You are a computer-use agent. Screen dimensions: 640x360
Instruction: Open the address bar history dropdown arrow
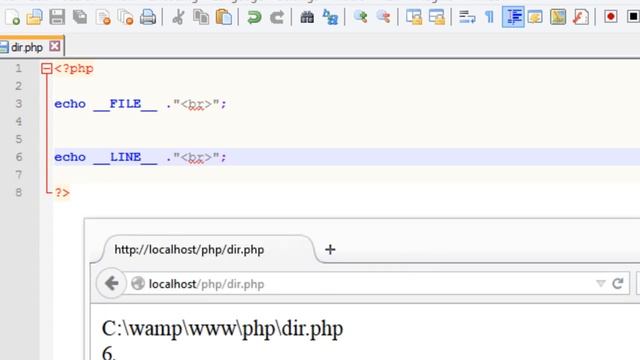click(x=600, y=283)
